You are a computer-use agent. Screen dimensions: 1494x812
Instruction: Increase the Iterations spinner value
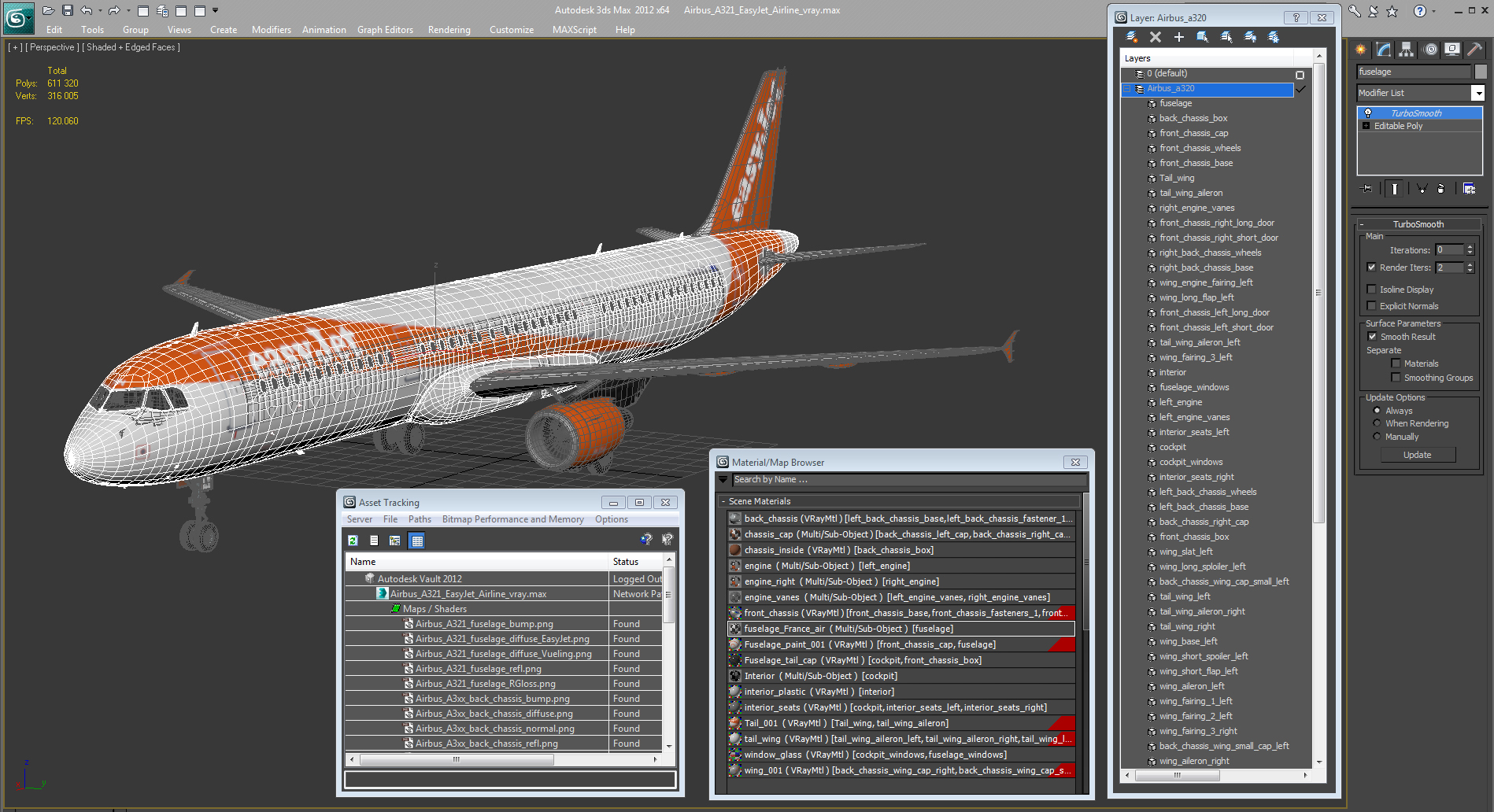[1470, 247]
